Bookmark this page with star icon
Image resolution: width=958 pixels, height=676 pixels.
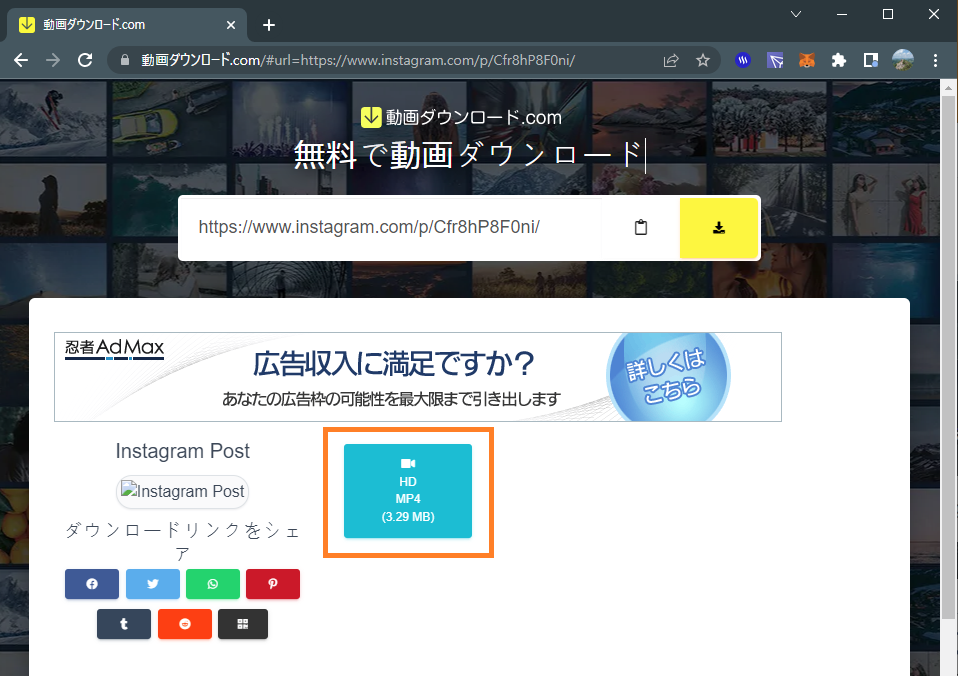[703, 60]
